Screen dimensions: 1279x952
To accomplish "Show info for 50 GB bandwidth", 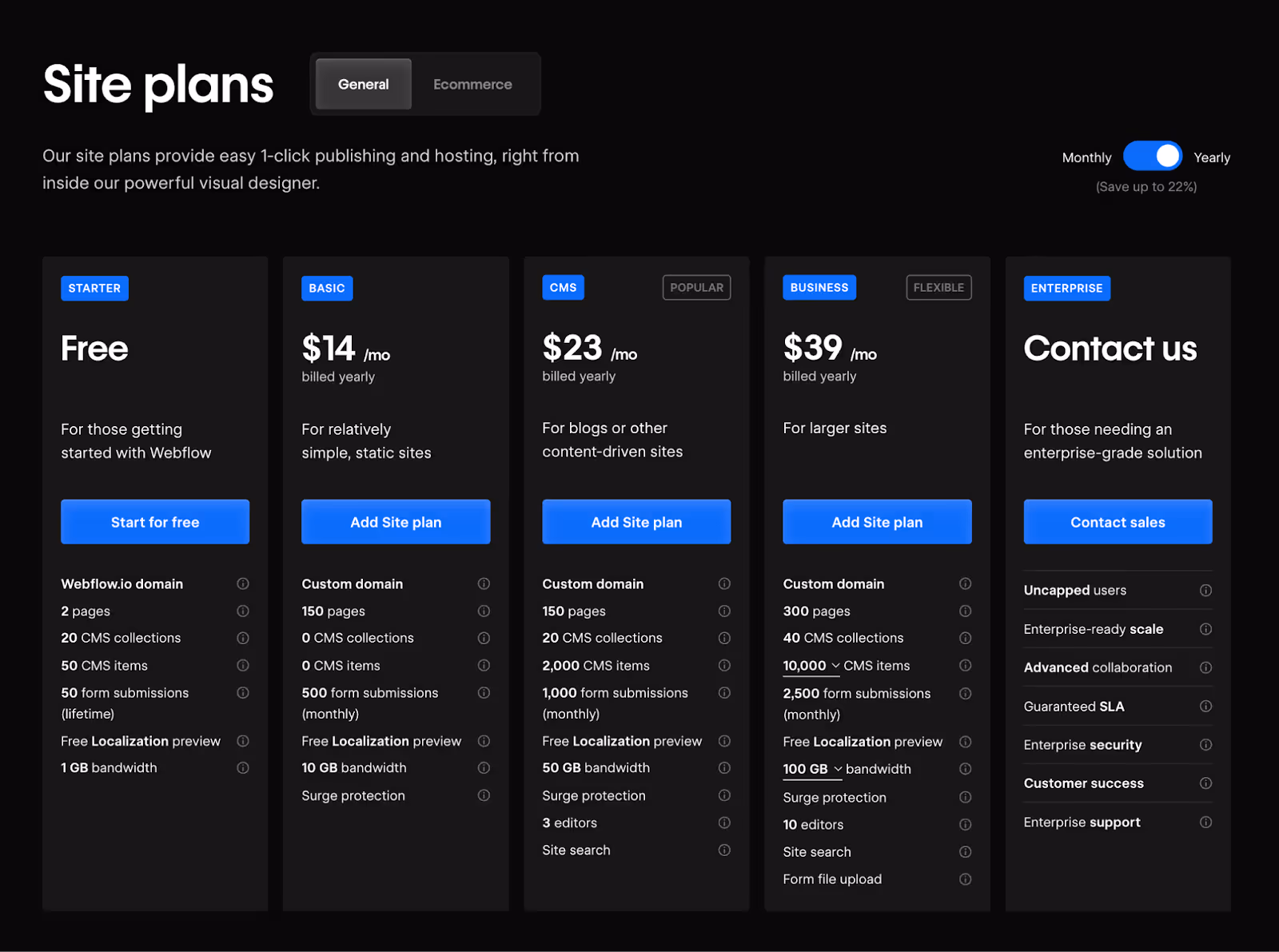I will click(x=724, y=767).
